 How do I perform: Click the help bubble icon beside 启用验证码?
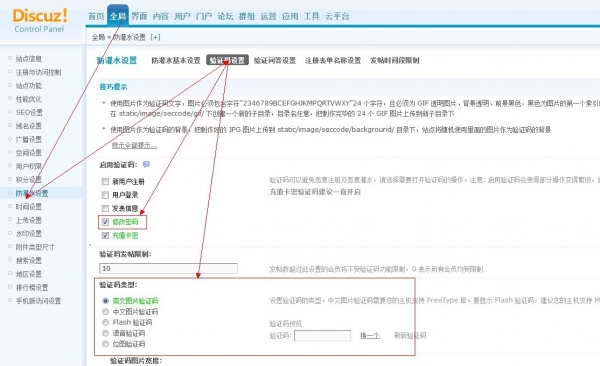[146, 164]
